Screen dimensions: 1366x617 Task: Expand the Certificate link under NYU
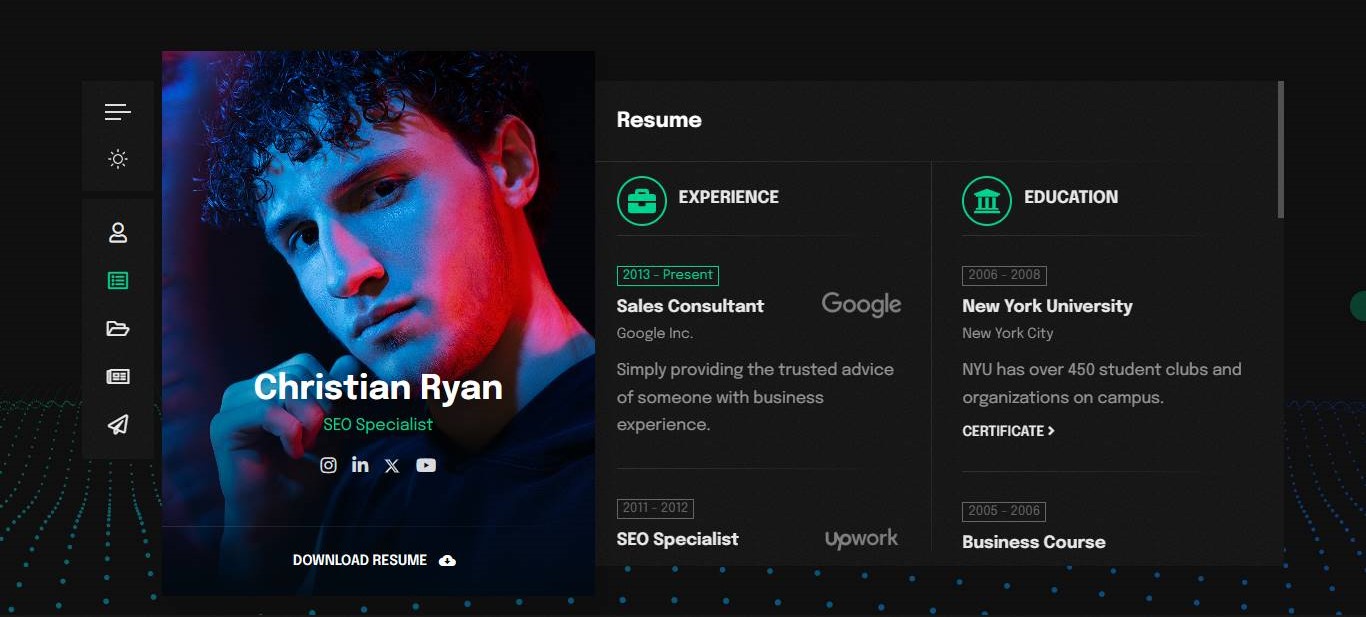point(1008,431)
